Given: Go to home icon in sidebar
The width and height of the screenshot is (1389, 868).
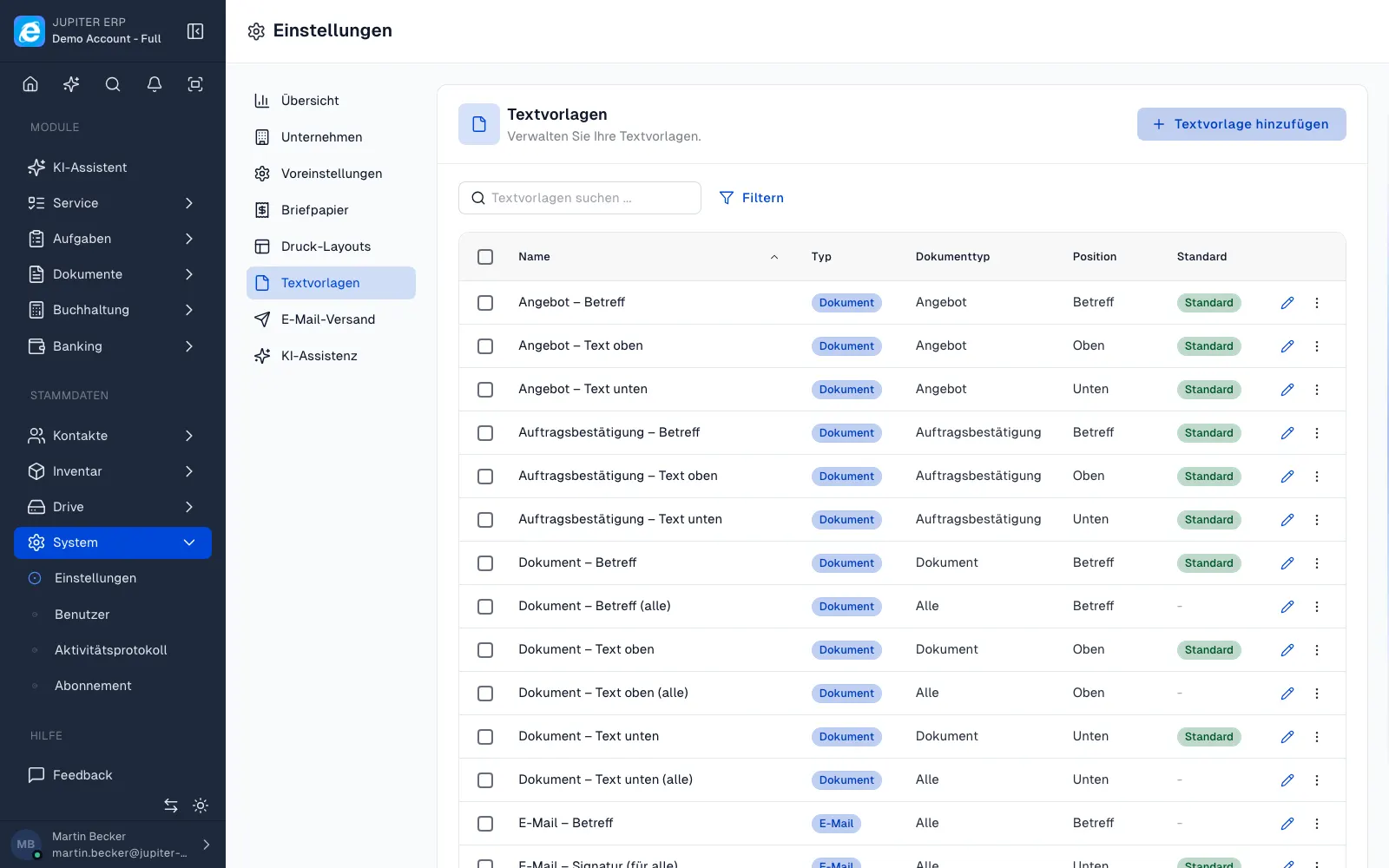Looking at the screenshot, I should (x=30, y=84).
